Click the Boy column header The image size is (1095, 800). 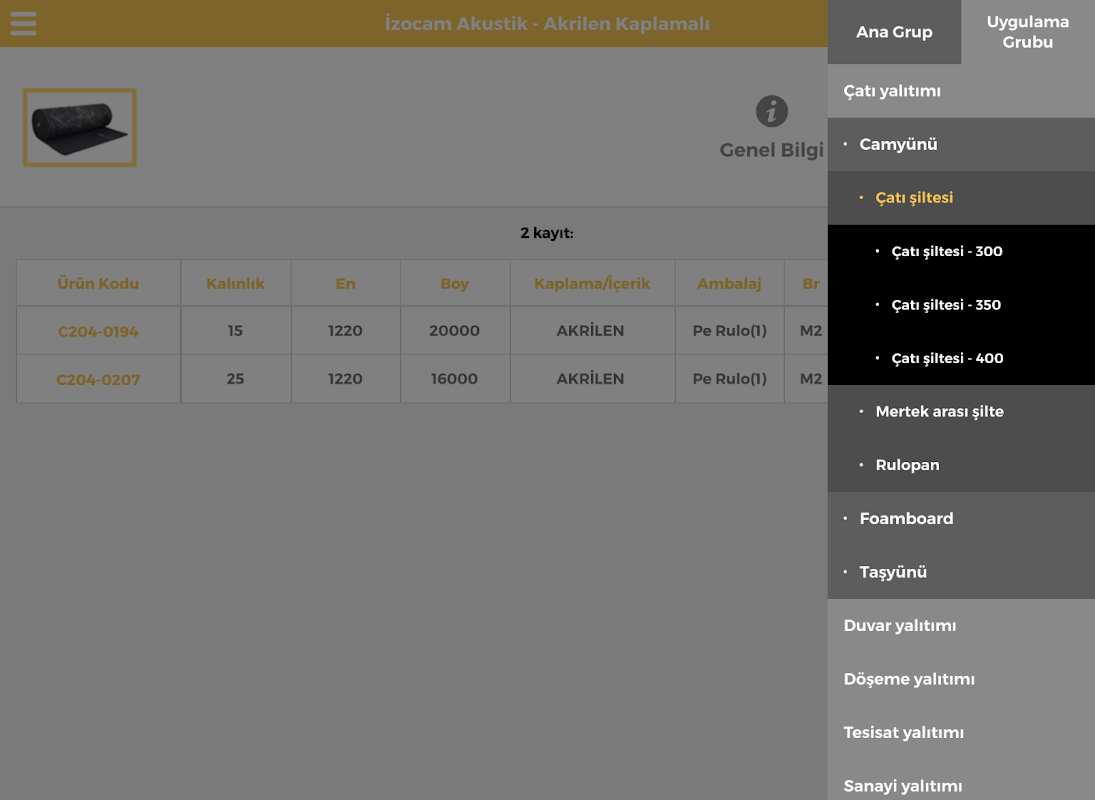coord(455,283)
